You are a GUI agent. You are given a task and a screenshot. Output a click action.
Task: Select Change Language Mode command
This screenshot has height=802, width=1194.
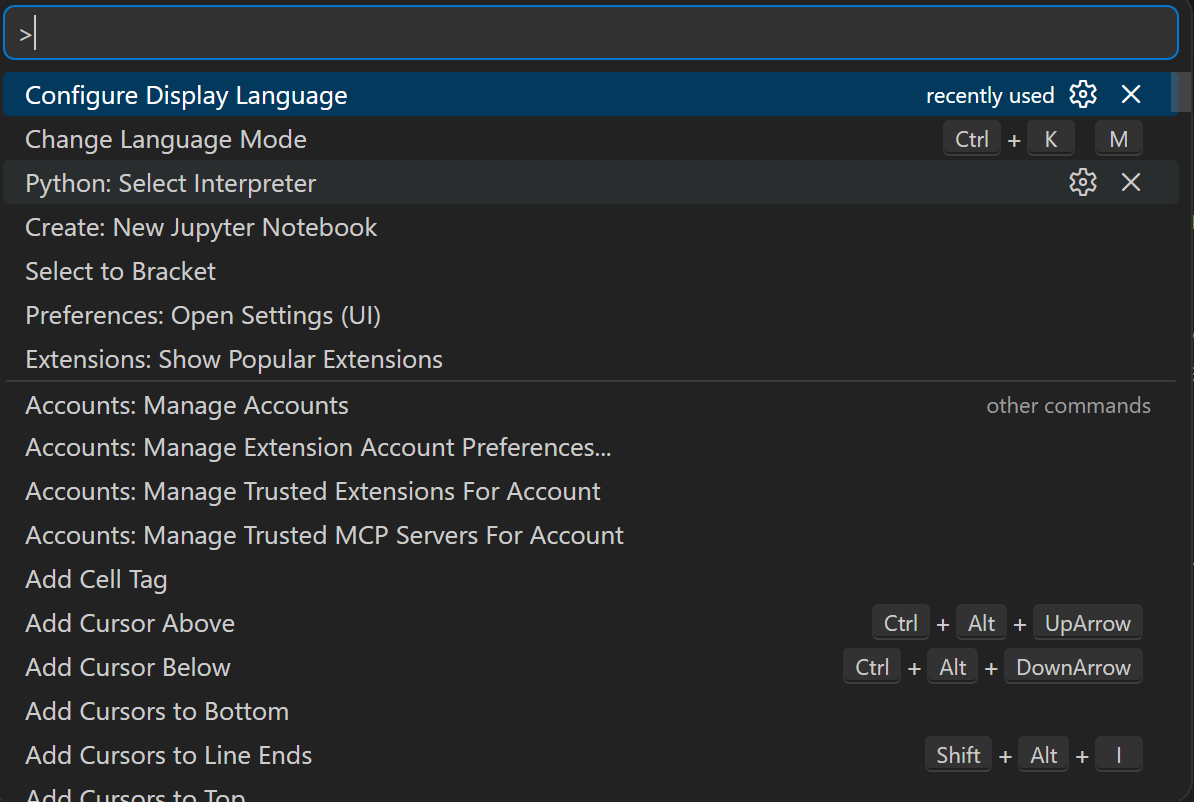(x=591, y=139)
